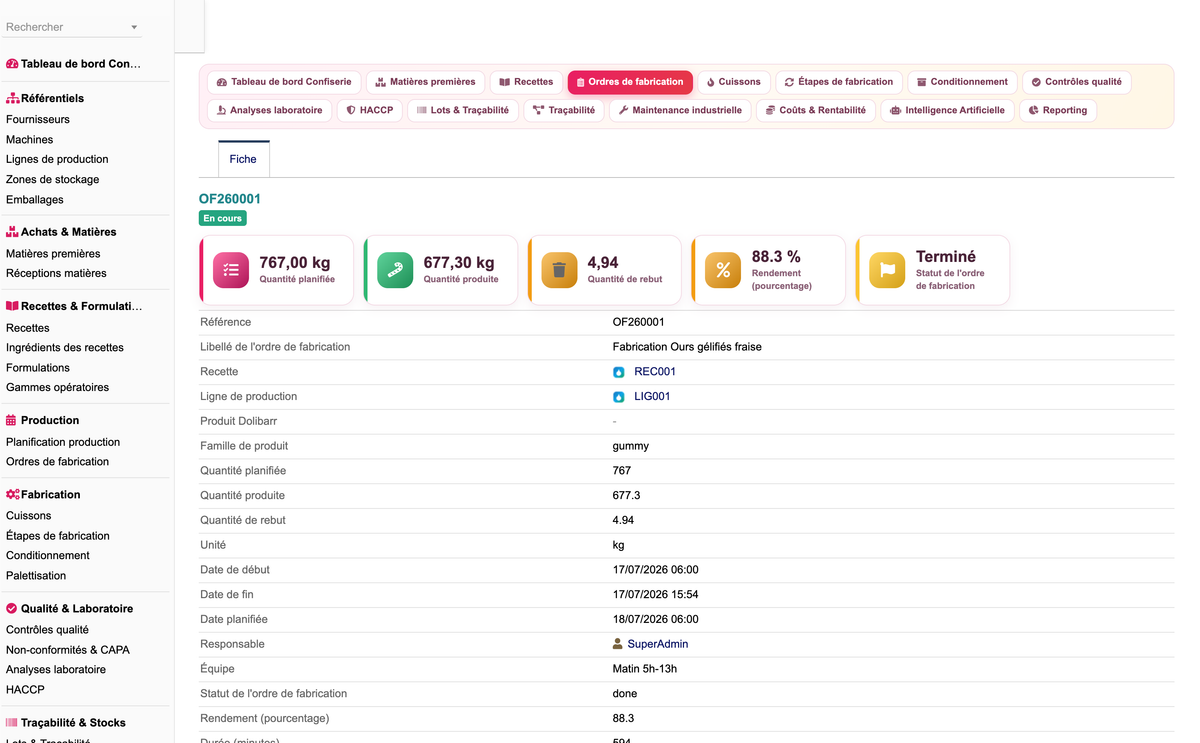Click the En cours status badge
This screenshot has width=1200, height=743.
pyautogui.click(x=222, y=218)
